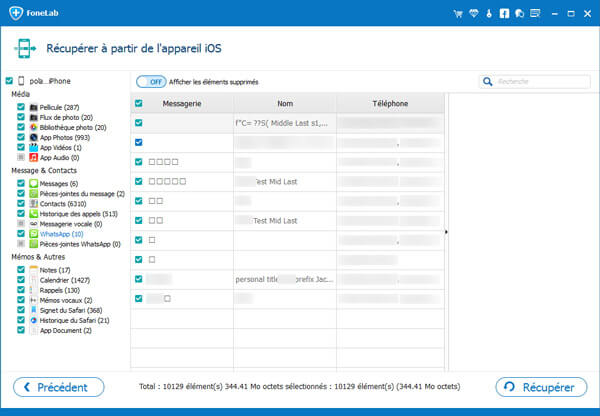The width and height of the screenshot is (600, 416).
Task: Click the magnifier icon in the search box
Action: (x=489, y=81)
